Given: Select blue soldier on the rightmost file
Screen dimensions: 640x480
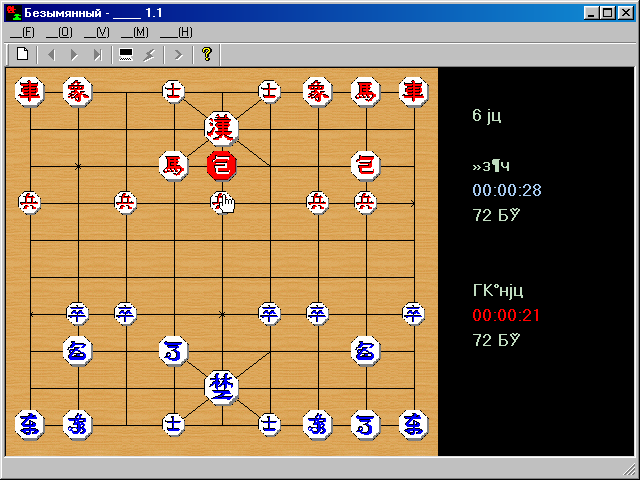Looking at the screenshot, I should click(414, 314).
